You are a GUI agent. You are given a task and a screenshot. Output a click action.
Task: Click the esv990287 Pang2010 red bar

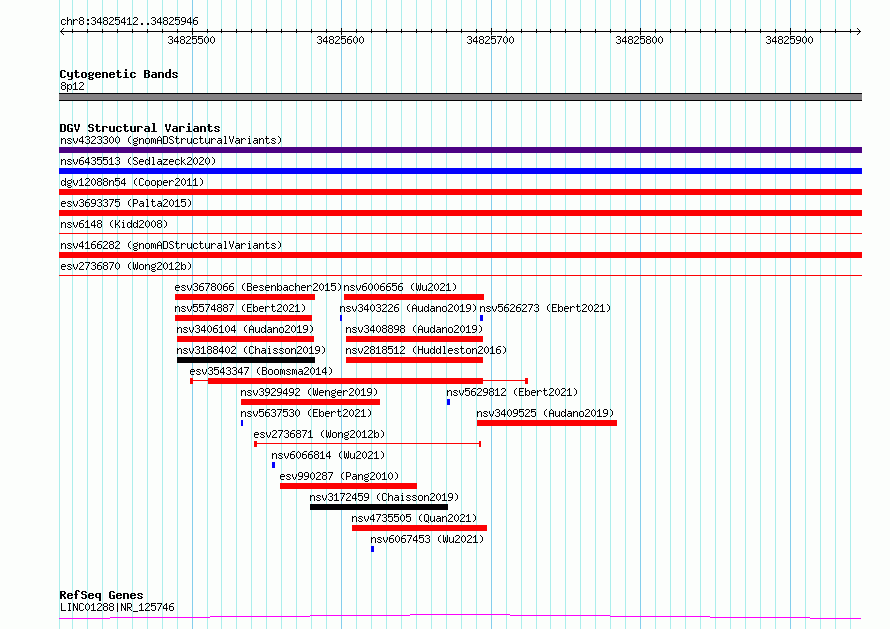pos(349,486)
